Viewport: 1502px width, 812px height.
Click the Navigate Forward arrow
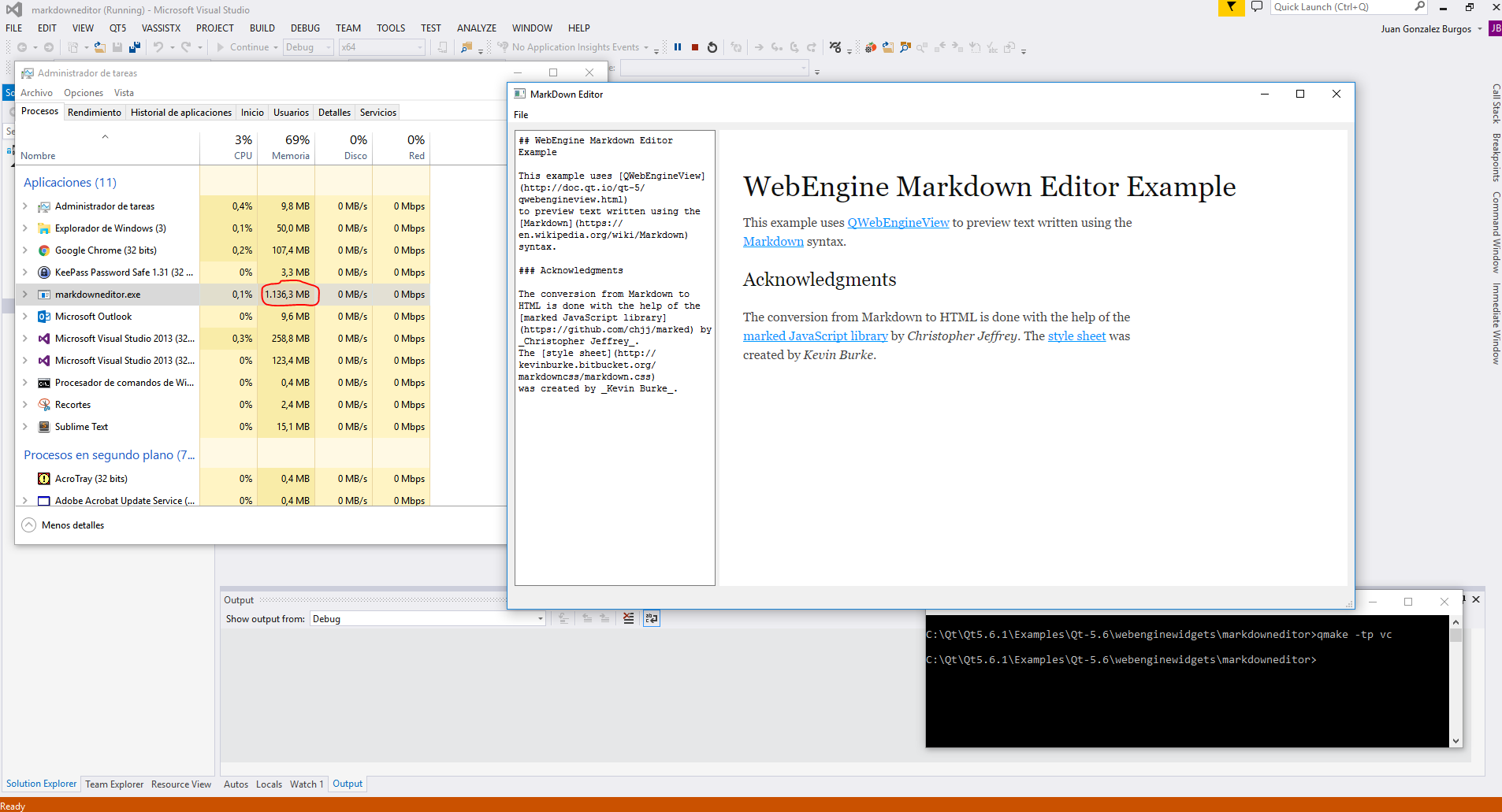click(49, 47)
